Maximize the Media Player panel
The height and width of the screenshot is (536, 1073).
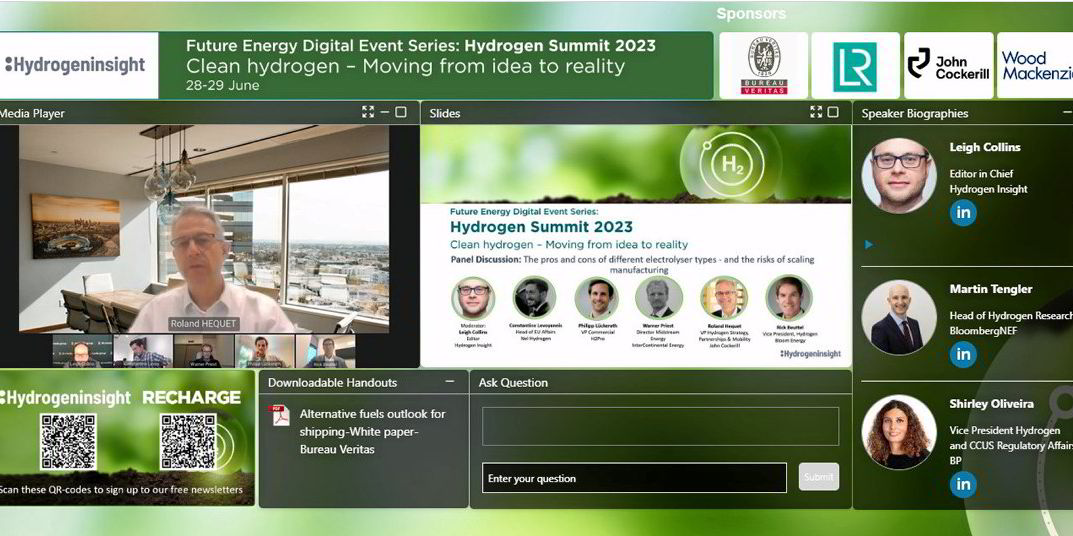tap(401, 112)
